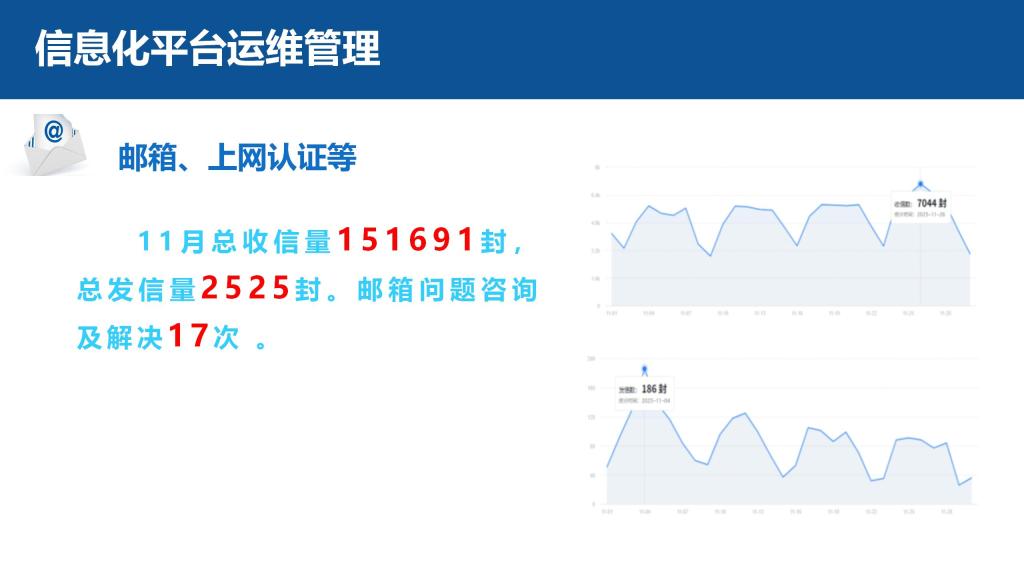Click the text 及解决
This screenshot has width=1024, height=576.
tap(120, 338)
